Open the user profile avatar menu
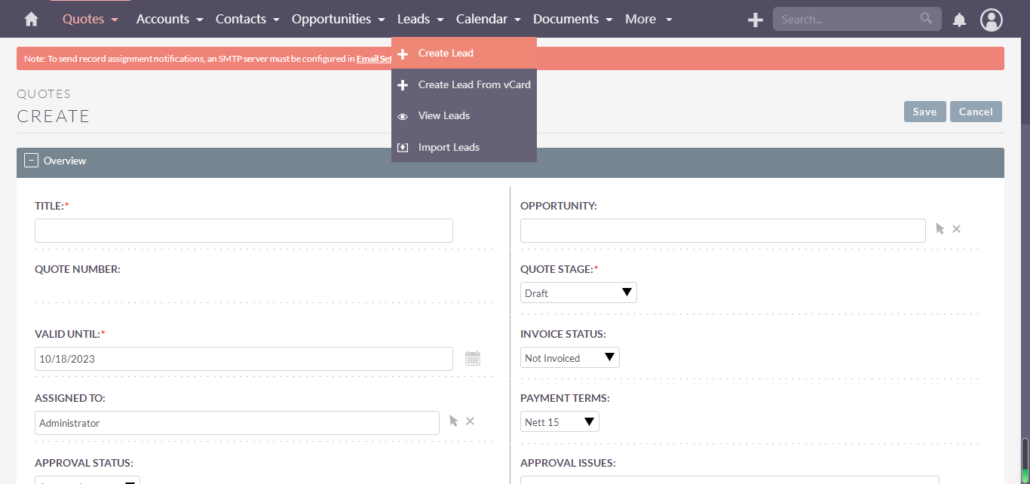The image size is (1030, 484). (x=991, y=19)
